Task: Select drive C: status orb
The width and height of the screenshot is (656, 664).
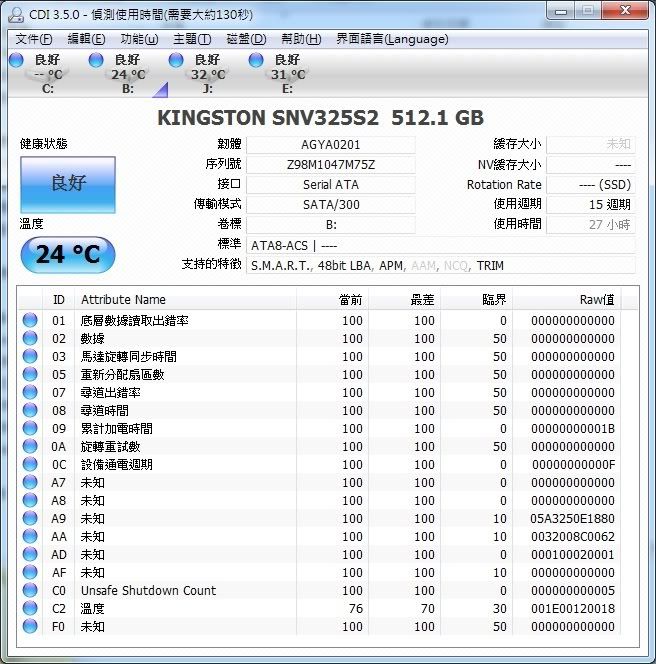Action: 17,60
